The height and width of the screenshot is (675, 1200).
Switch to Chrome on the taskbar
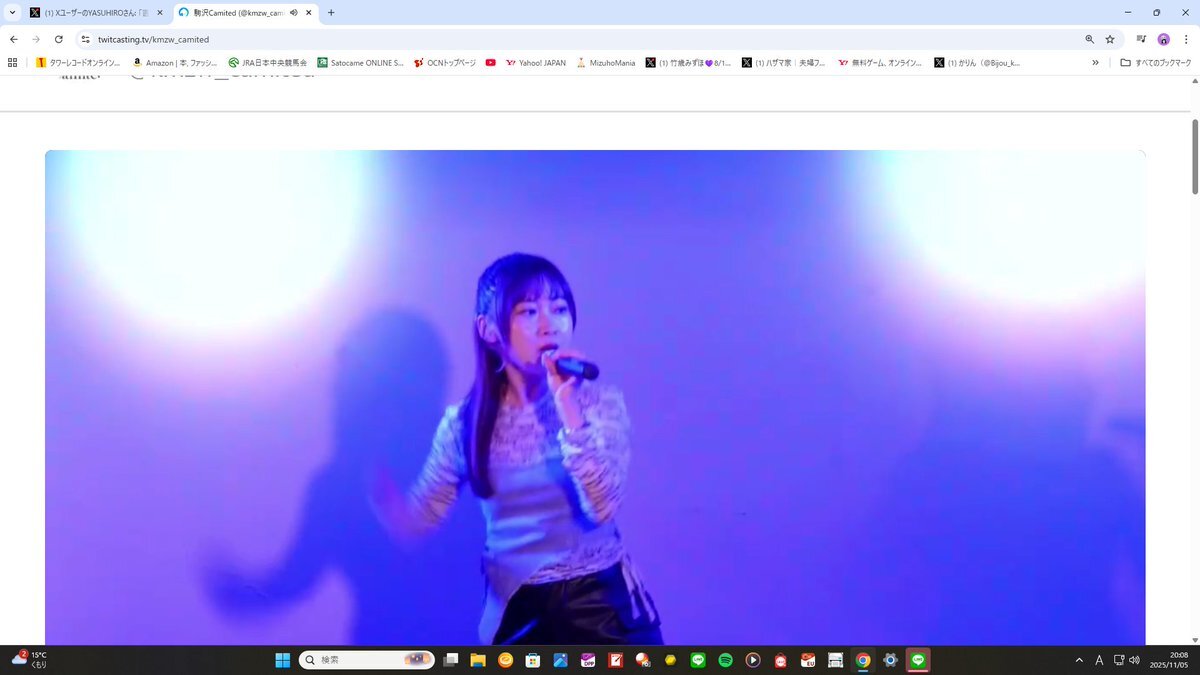click(862, 660)
